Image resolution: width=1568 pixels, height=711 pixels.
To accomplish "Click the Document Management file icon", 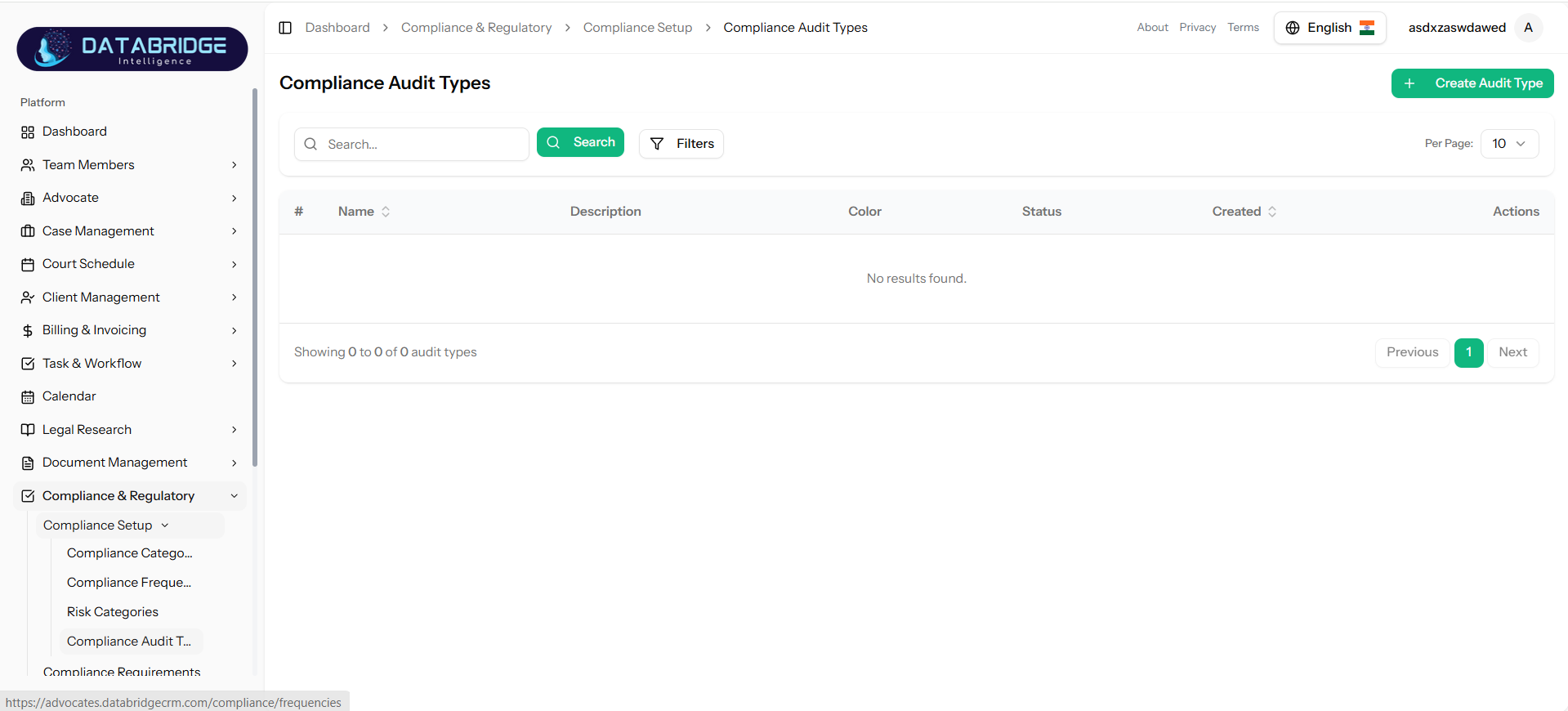I will coord(28,463).
